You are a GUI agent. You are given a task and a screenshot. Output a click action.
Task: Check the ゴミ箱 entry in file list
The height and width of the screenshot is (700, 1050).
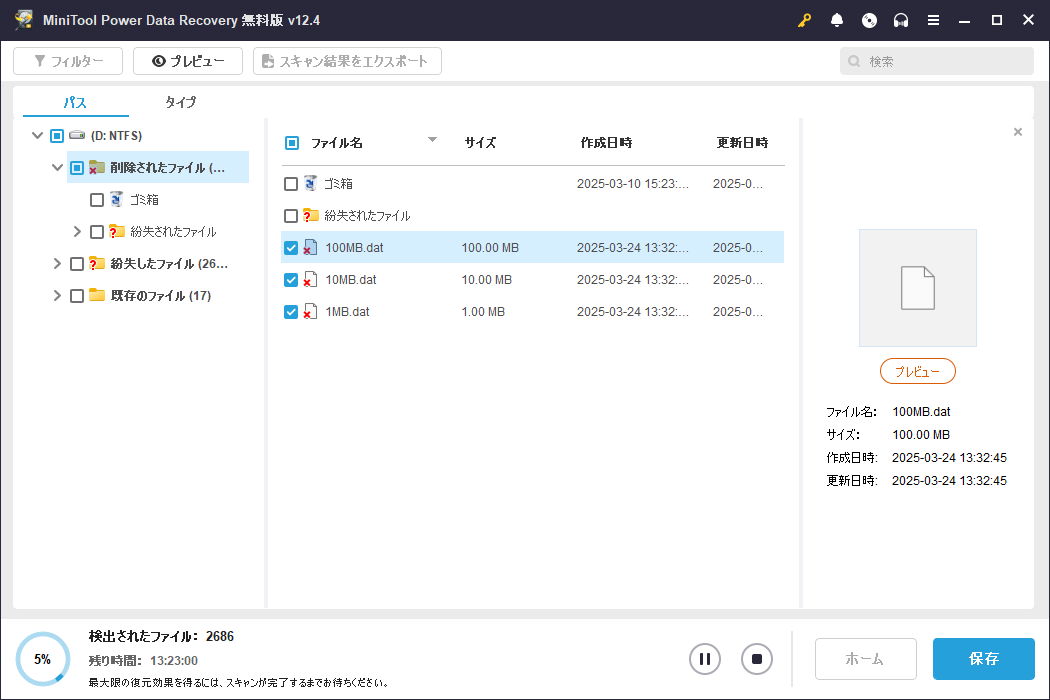pyautogui.click(x=291, y=183)
